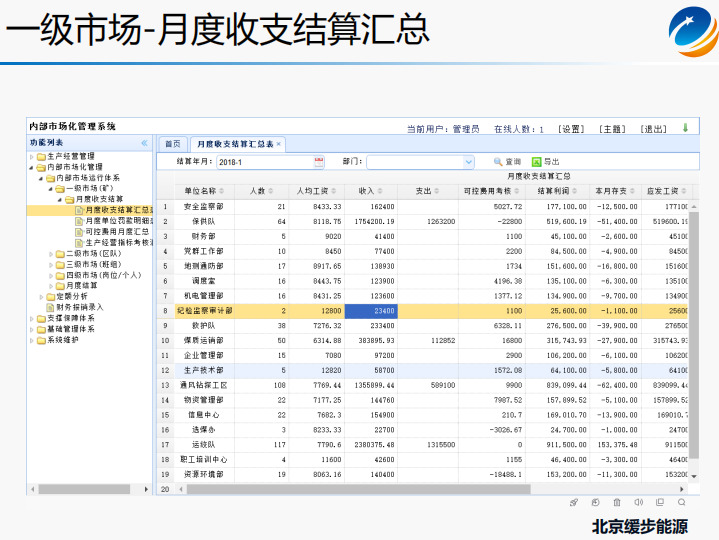719x540 pixels.
Task: Click the left panel scroll-right arrow
Action: 146,489
